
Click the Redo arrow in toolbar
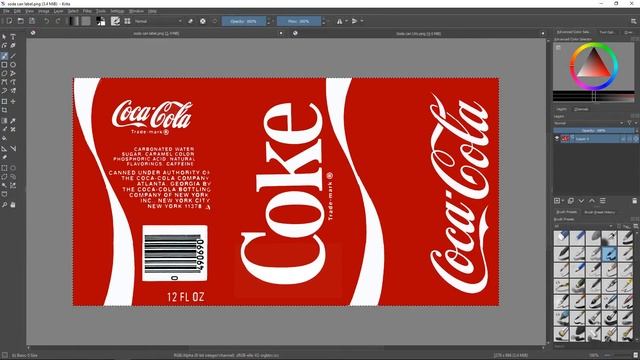pyautogui.click(x=58, y=21)
